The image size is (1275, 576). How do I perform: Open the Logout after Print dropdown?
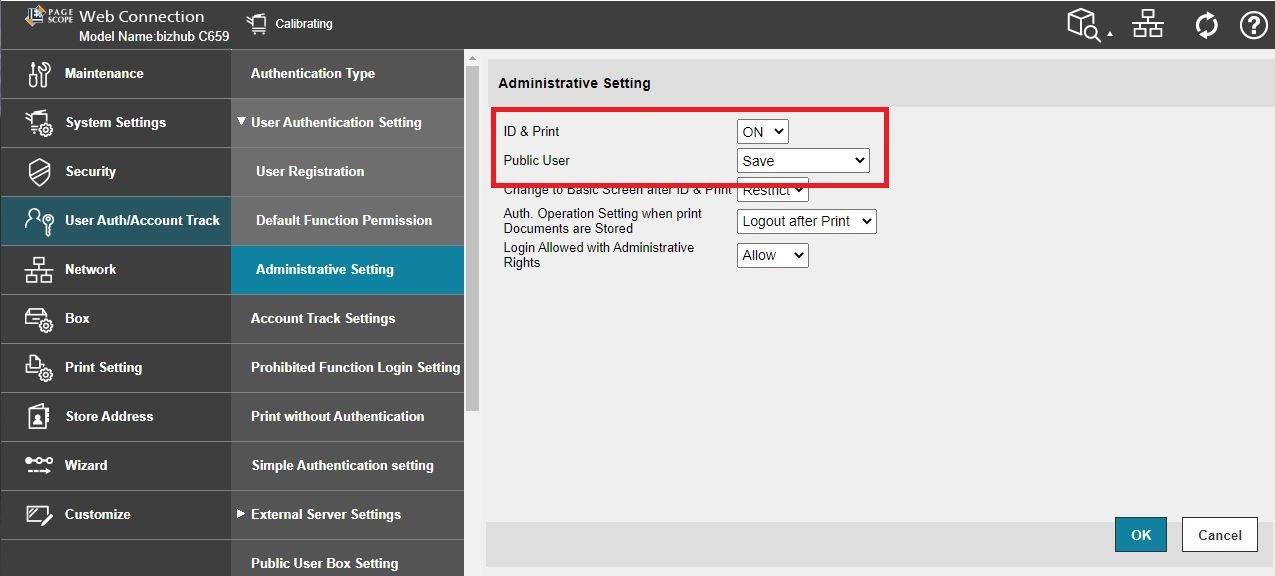point(806,221)
